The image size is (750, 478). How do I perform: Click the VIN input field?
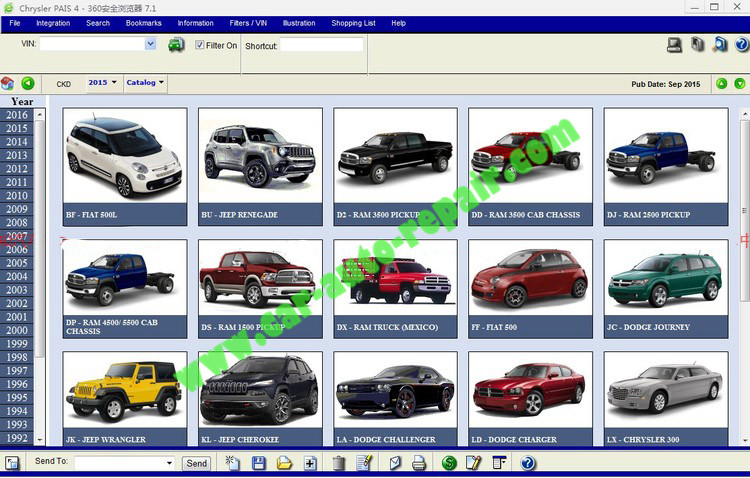click(92, 44)
